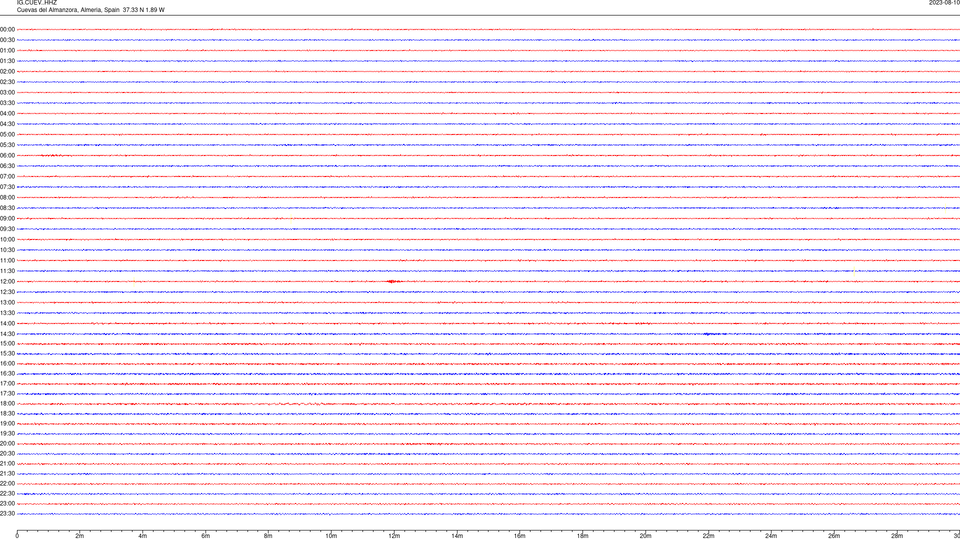Image resolution: width=960 pixels, height=540 pixels.
Task: Select the 07:00 time row label
Action: [x=7, y=176]
